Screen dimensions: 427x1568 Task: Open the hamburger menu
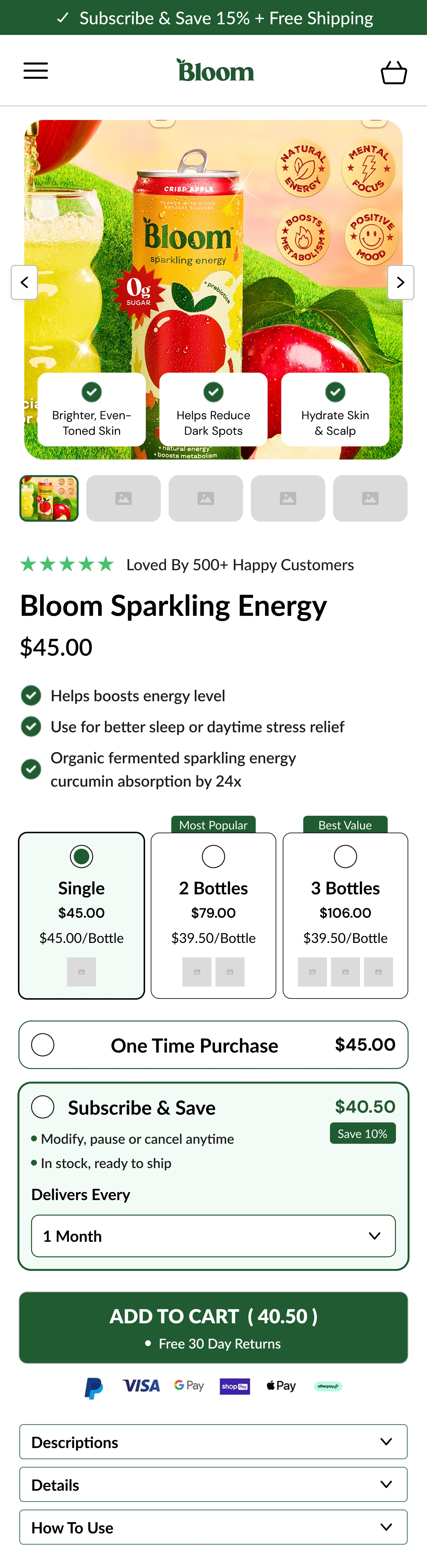(x=35, y=71)
